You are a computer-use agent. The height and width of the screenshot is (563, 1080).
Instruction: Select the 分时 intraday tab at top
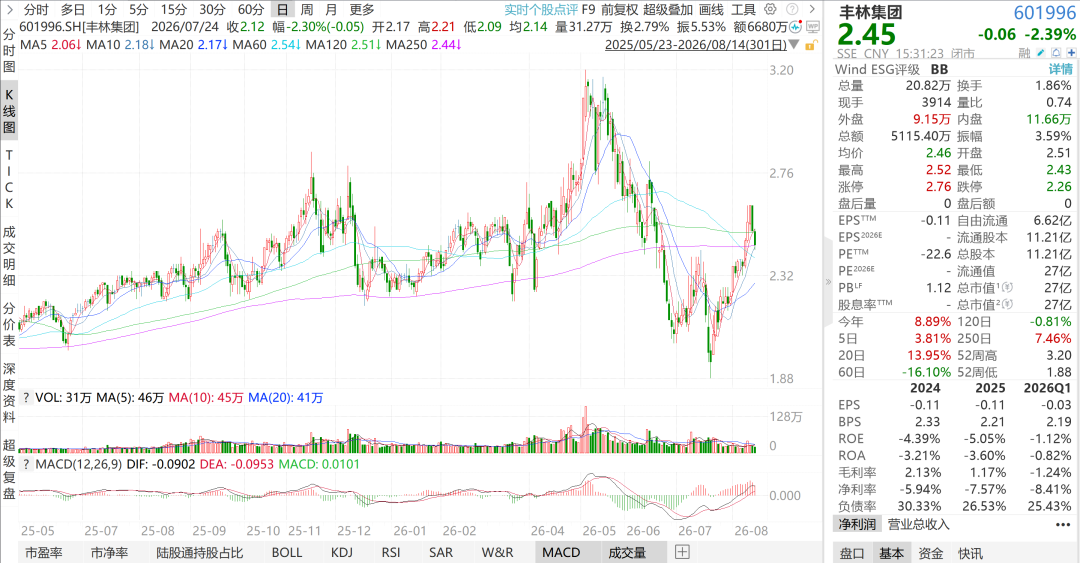tap(37, 10)
